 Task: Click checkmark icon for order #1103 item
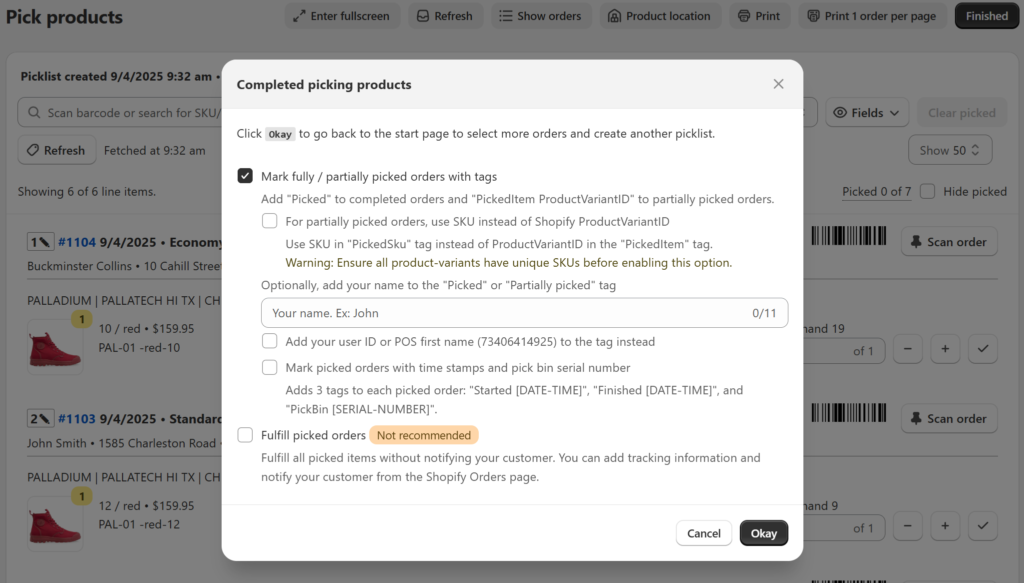click(982, 526)
